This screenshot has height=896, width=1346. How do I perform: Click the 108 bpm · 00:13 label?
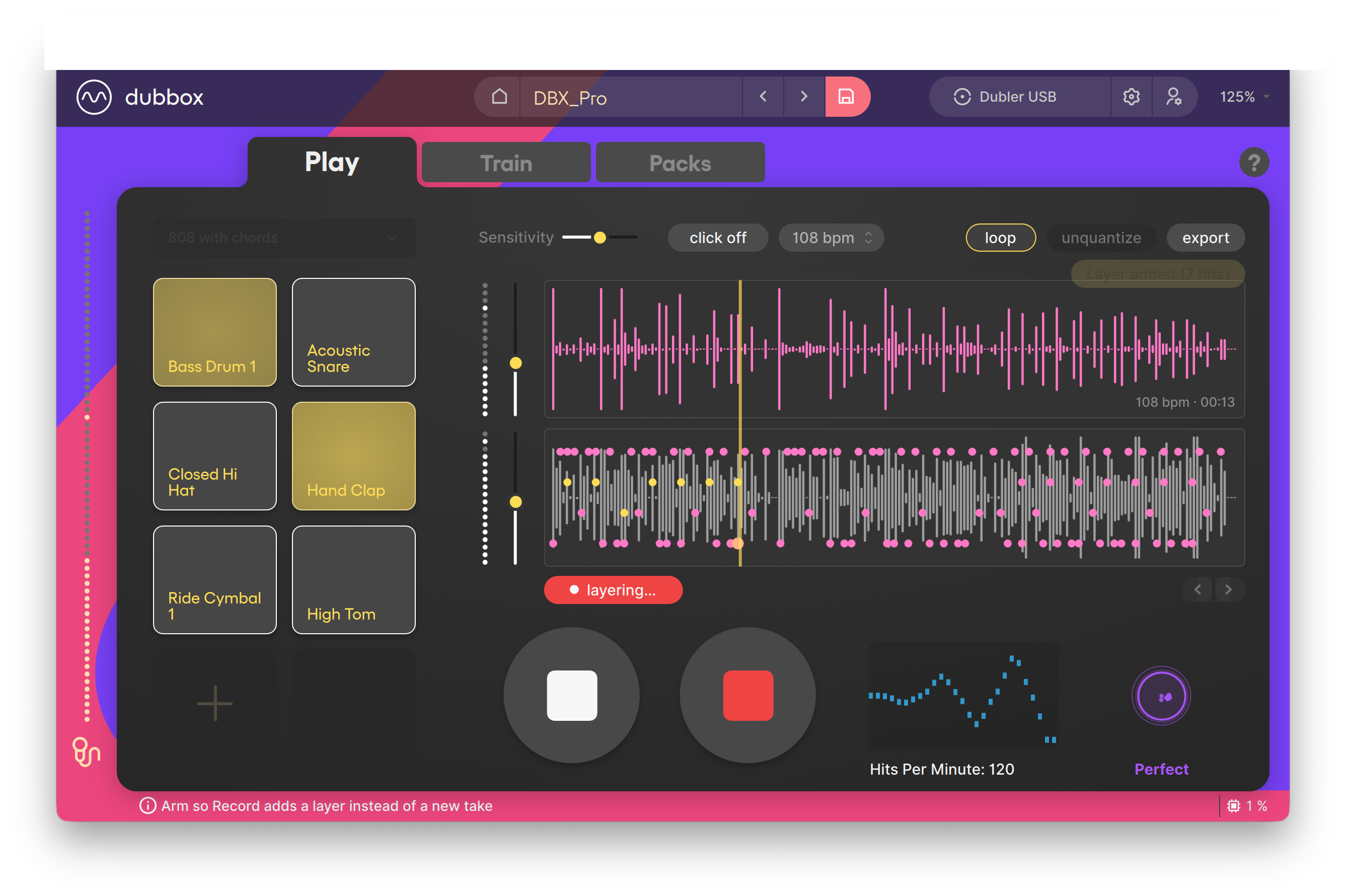(x=1185, y=402)
